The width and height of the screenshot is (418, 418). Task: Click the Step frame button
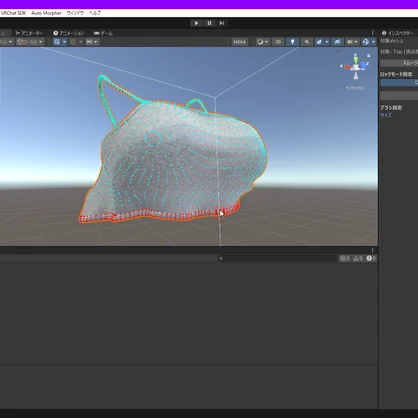point(222,23)
